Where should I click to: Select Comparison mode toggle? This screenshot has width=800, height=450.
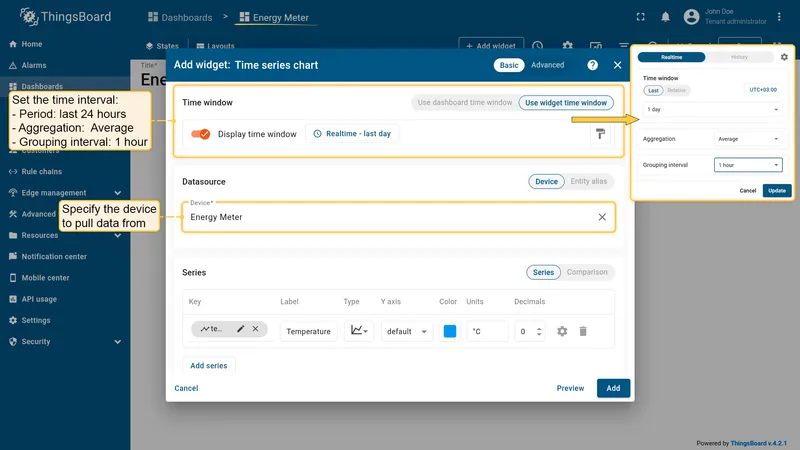click(587, 272)
